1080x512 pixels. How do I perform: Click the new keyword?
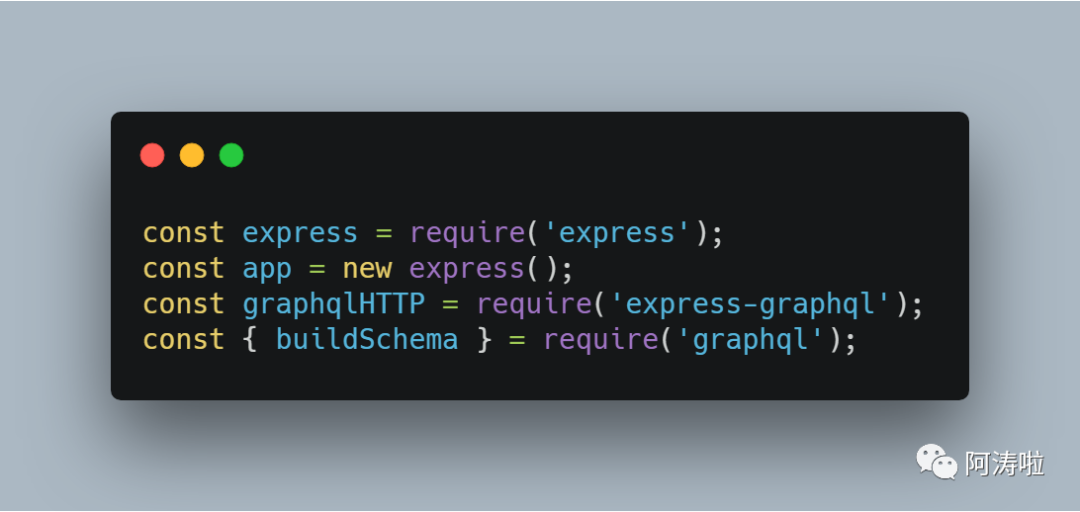coord(367,269)
